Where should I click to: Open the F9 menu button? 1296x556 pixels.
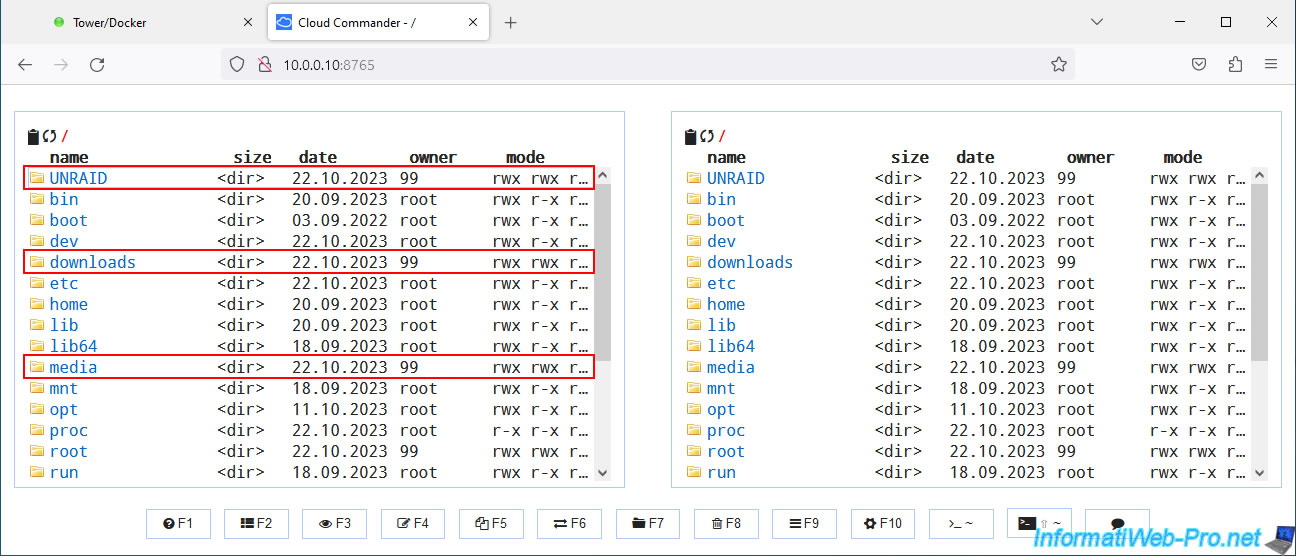[x=804, y=524]
